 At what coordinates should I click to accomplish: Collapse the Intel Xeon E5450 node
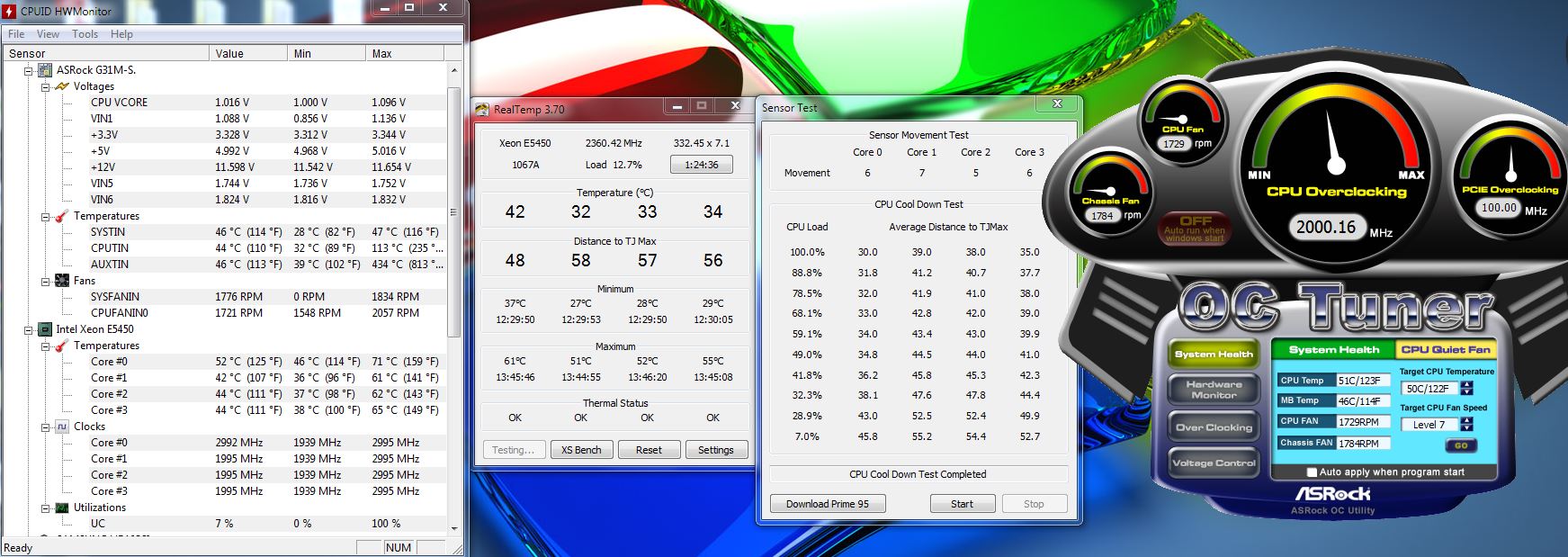[28, 329]
